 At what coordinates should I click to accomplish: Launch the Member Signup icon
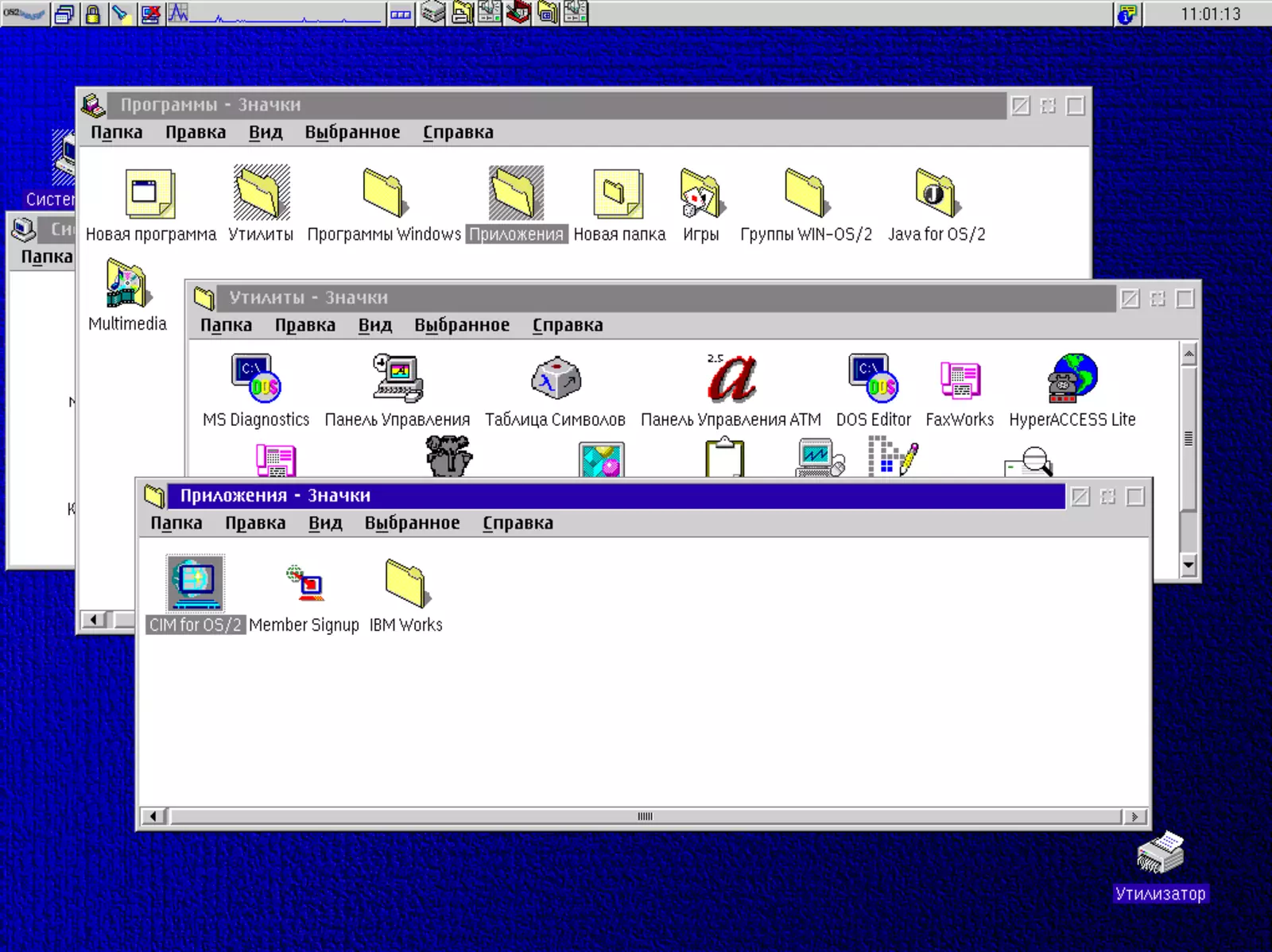tap(304, 583)
